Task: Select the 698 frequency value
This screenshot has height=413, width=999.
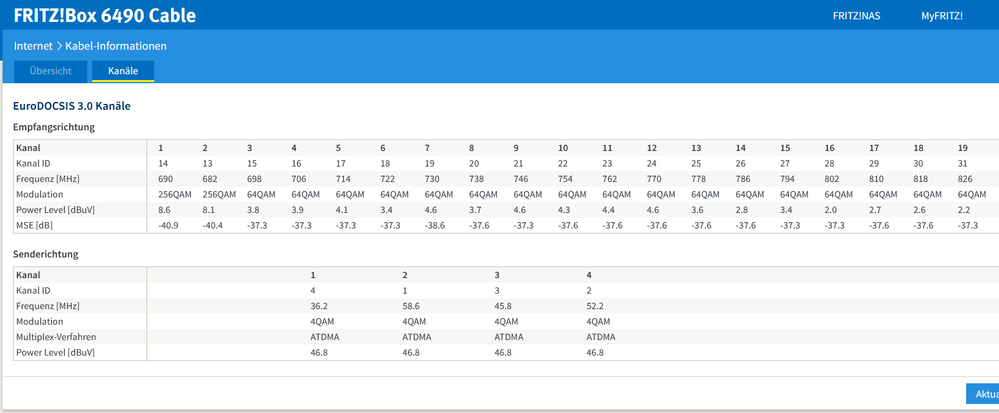Action: 255,179
